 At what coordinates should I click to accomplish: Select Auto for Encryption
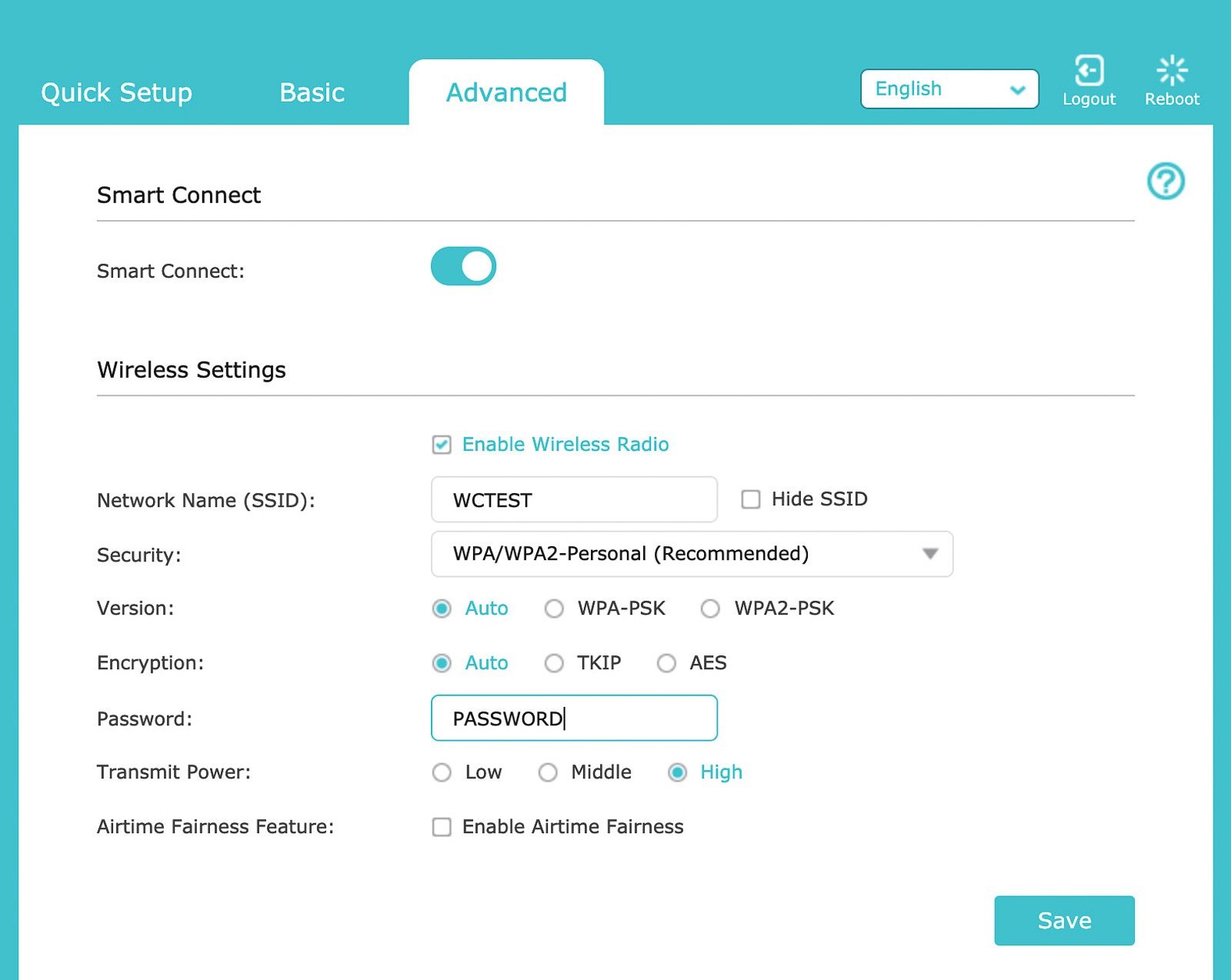click(x=442, y=663)
